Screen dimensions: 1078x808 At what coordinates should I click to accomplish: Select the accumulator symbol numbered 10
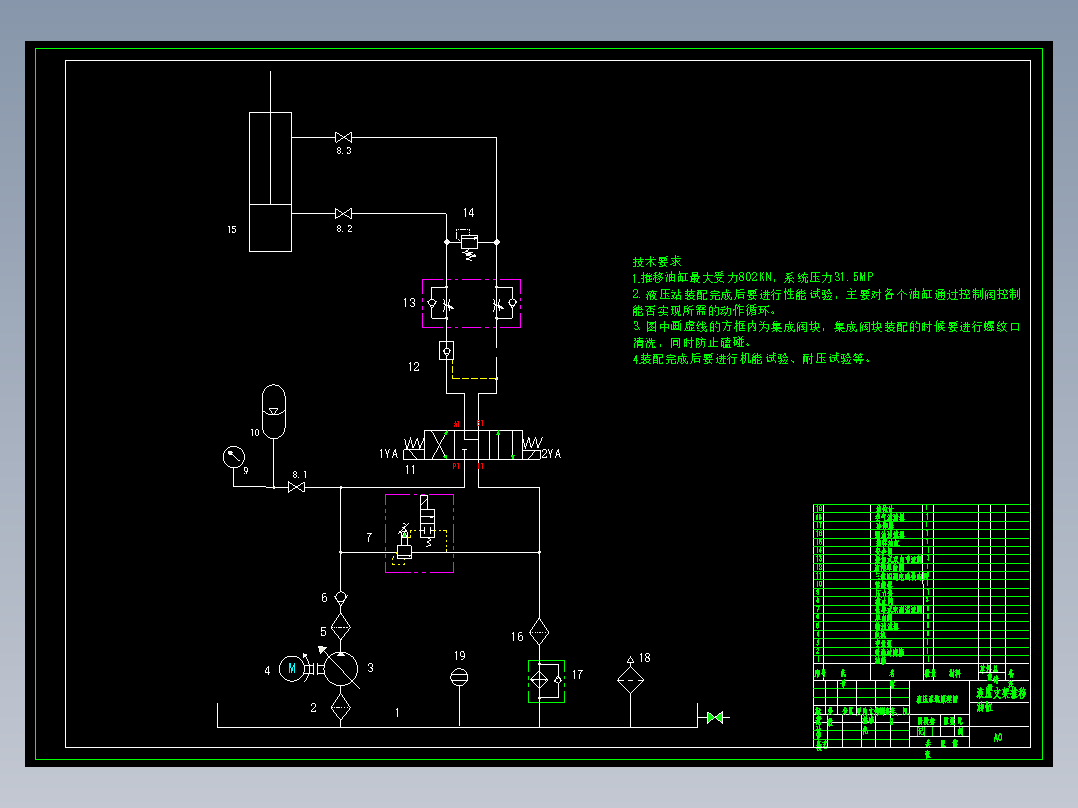point(274,411)
